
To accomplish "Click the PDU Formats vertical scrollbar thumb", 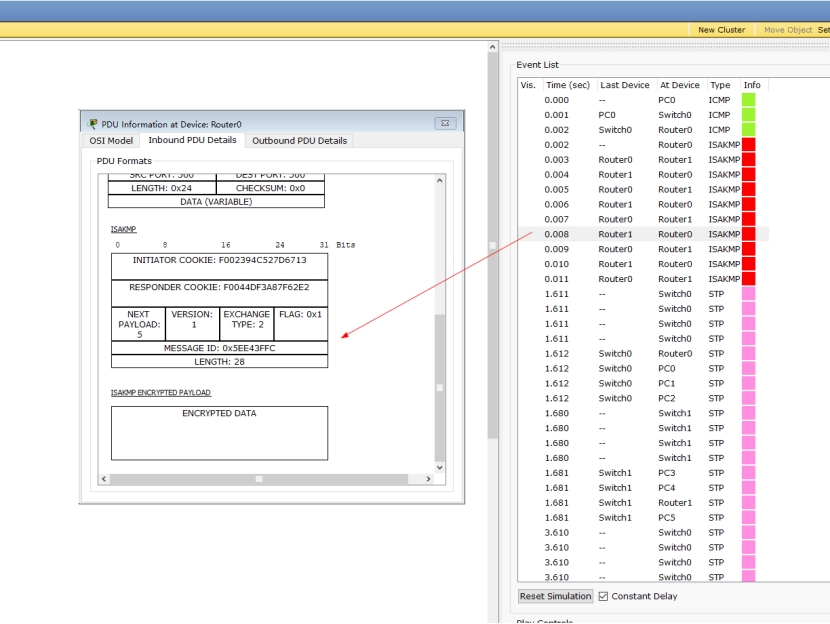I will tap(438, 385).
